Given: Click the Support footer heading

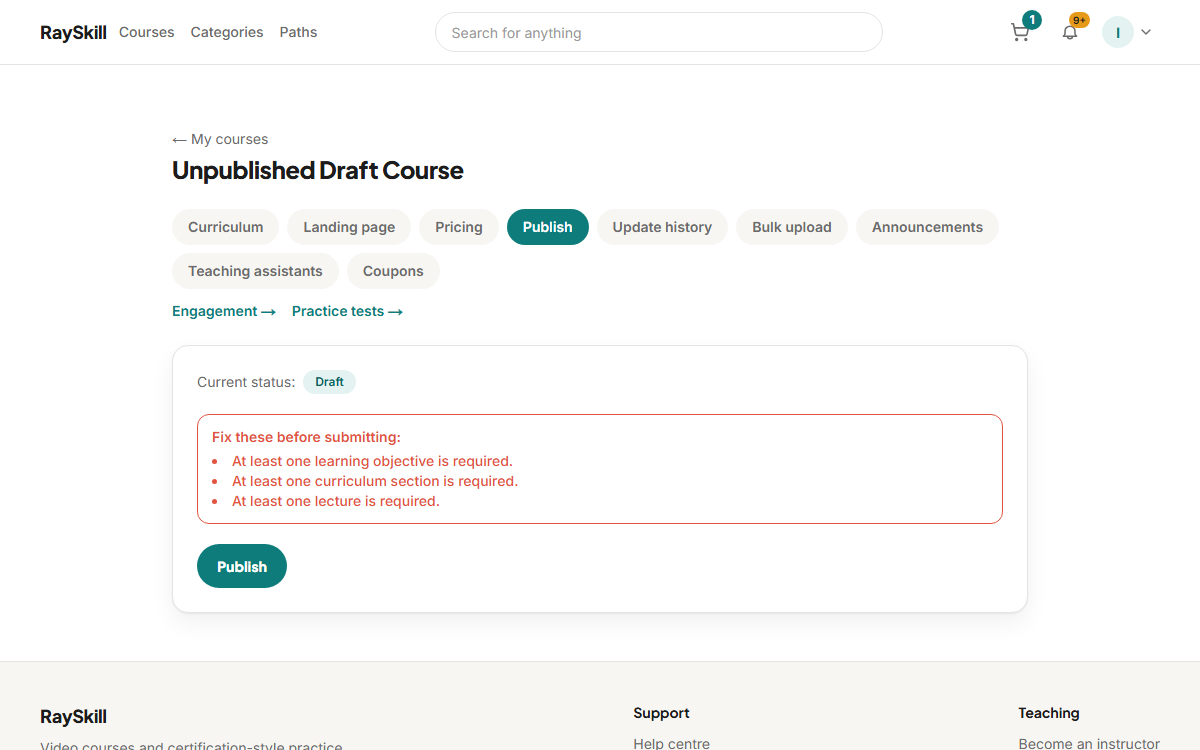Looking at the screenshot, I should (x=661, y=713).
